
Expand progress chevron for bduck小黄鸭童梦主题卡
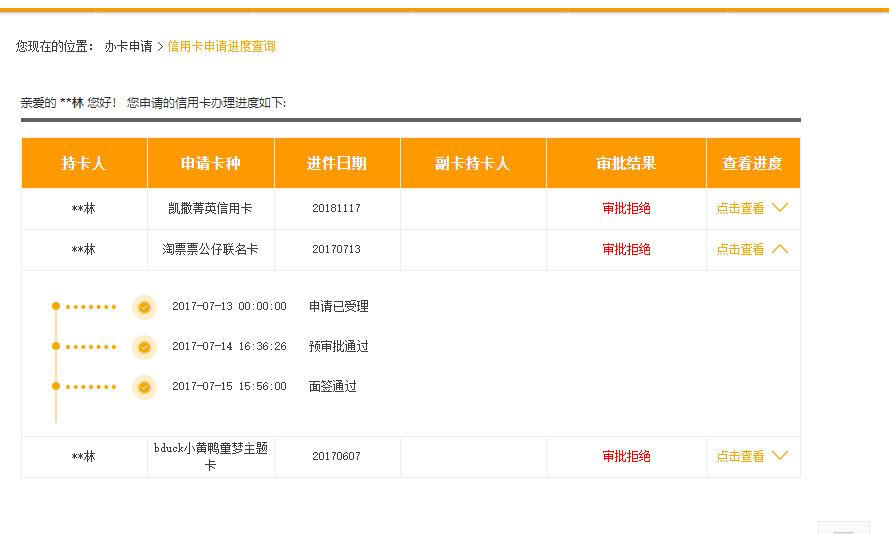tap(780, 455)
